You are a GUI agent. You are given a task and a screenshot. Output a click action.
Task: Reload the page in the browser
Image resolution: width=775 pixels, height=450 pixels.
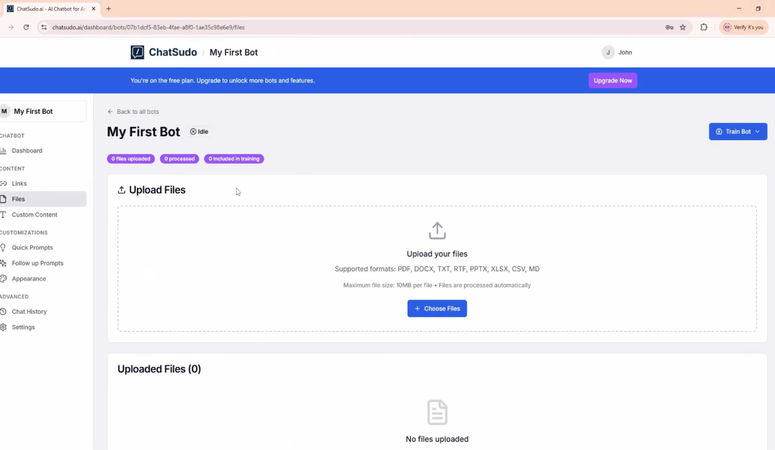(x=26, y=27)
